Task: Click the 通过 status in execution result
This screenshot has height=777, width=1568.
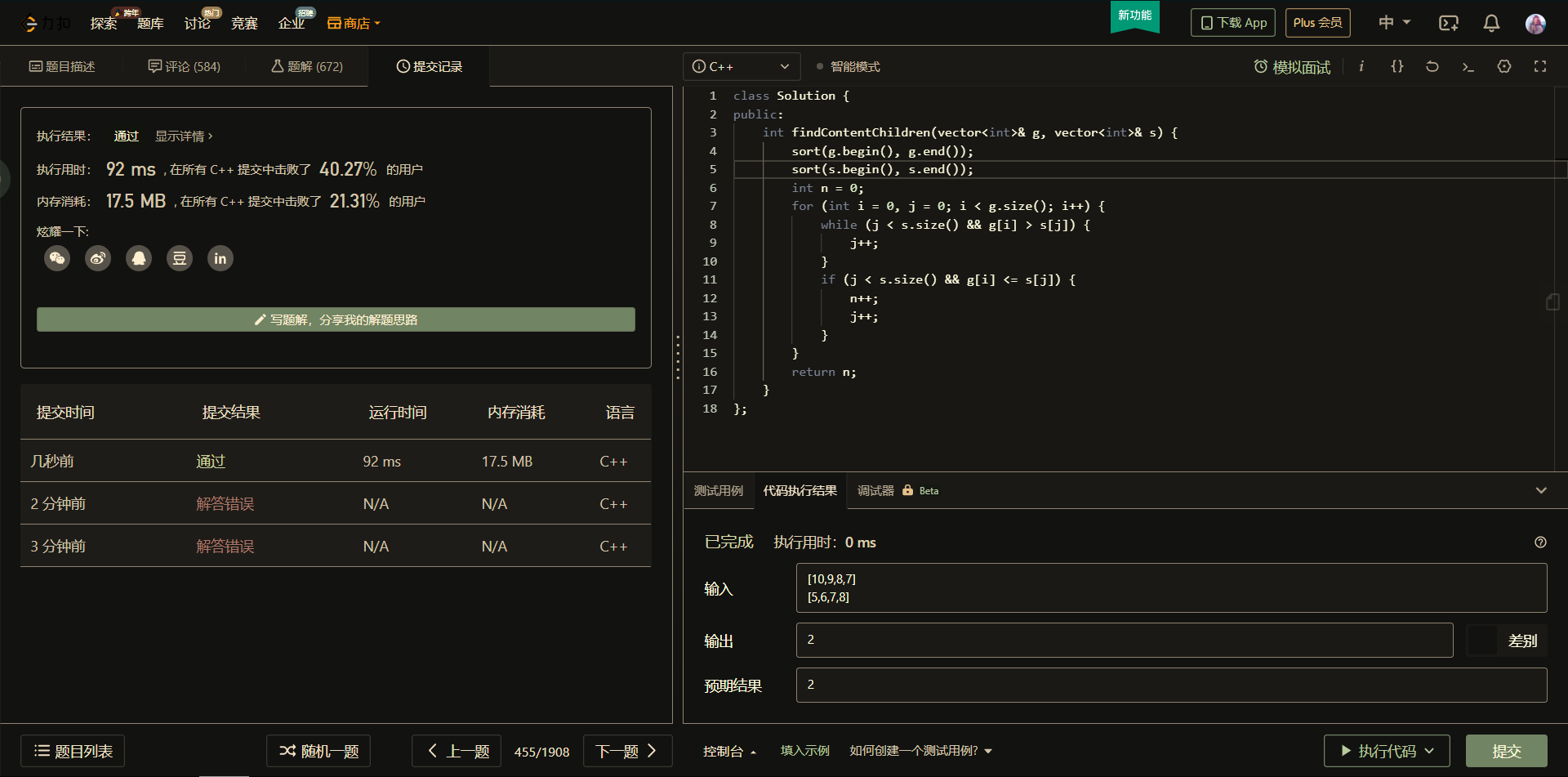Action: (x=127, y=136)
